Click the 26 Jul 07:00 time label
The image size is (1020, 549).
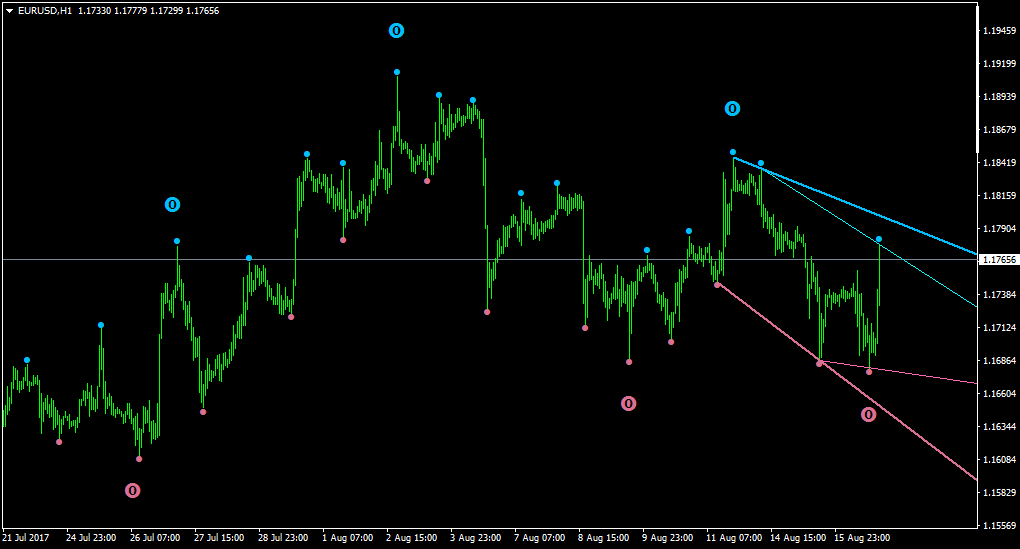[155, 538]
